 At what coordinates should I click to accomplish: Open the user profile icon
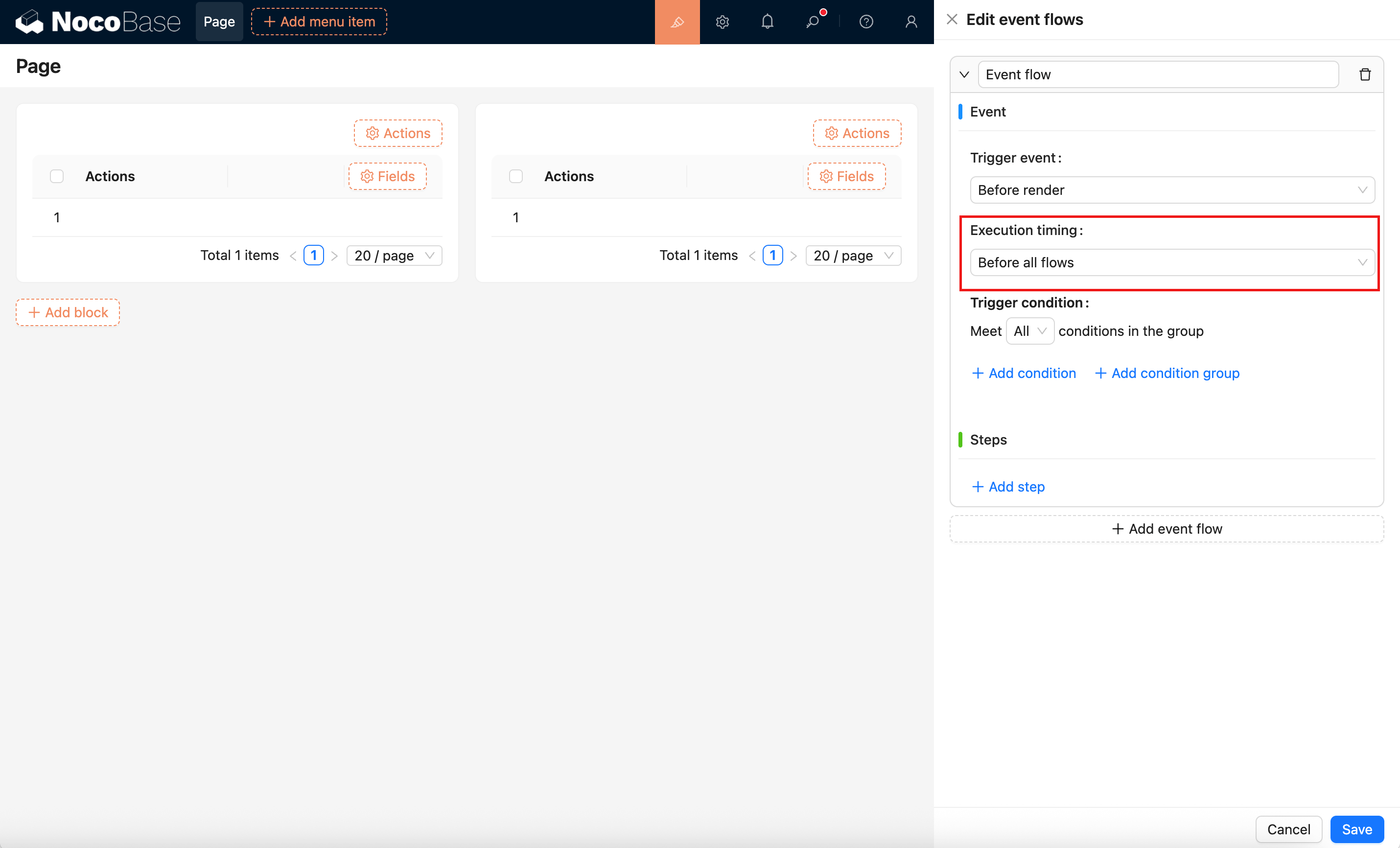(x=911, y=22)
